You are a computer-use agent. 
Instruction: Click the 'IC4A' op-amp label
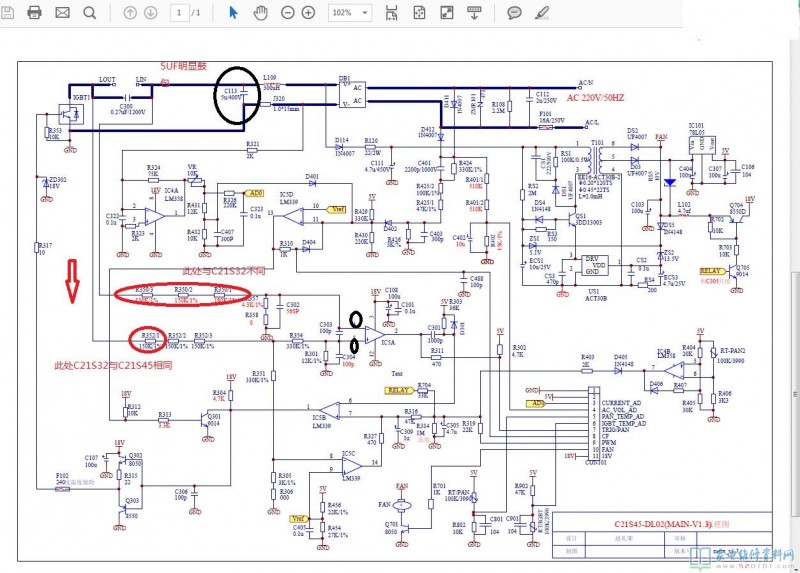(171, 191)
